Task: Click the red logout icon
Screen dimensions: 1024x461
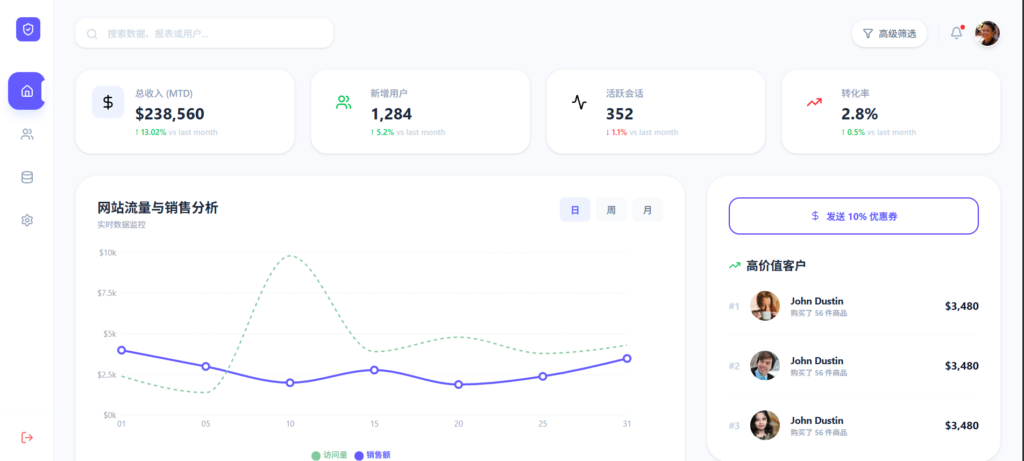Action: click(27, 437)
